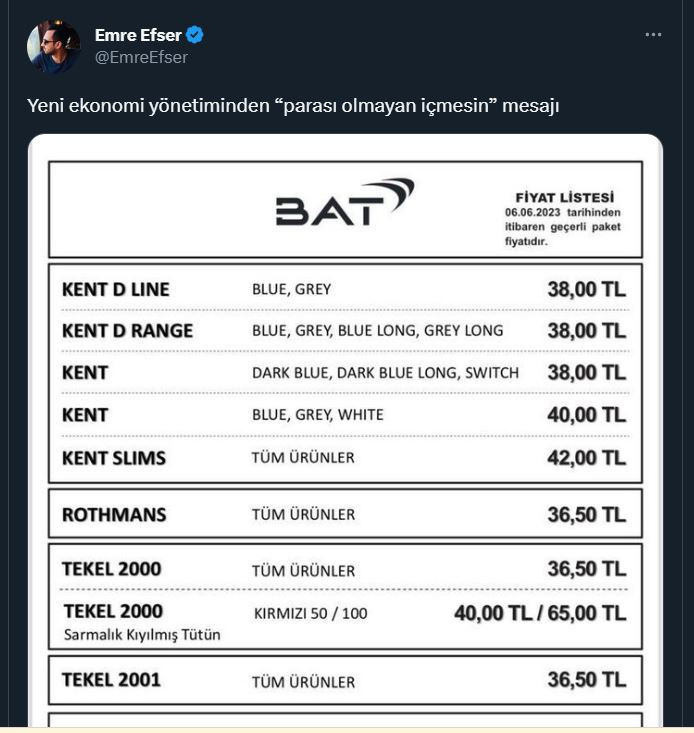Click the DARK BLUE, DARK BLUE LONG, SWITCH text

[386, 373]
